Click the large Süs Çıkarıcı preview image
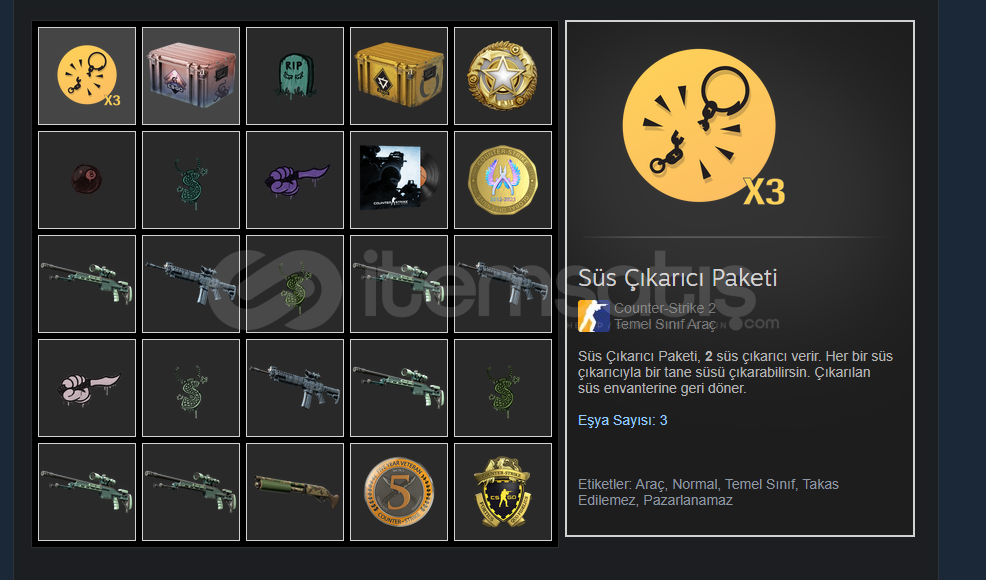The height and width of the screenshot is (580, 986). point(702,128)
